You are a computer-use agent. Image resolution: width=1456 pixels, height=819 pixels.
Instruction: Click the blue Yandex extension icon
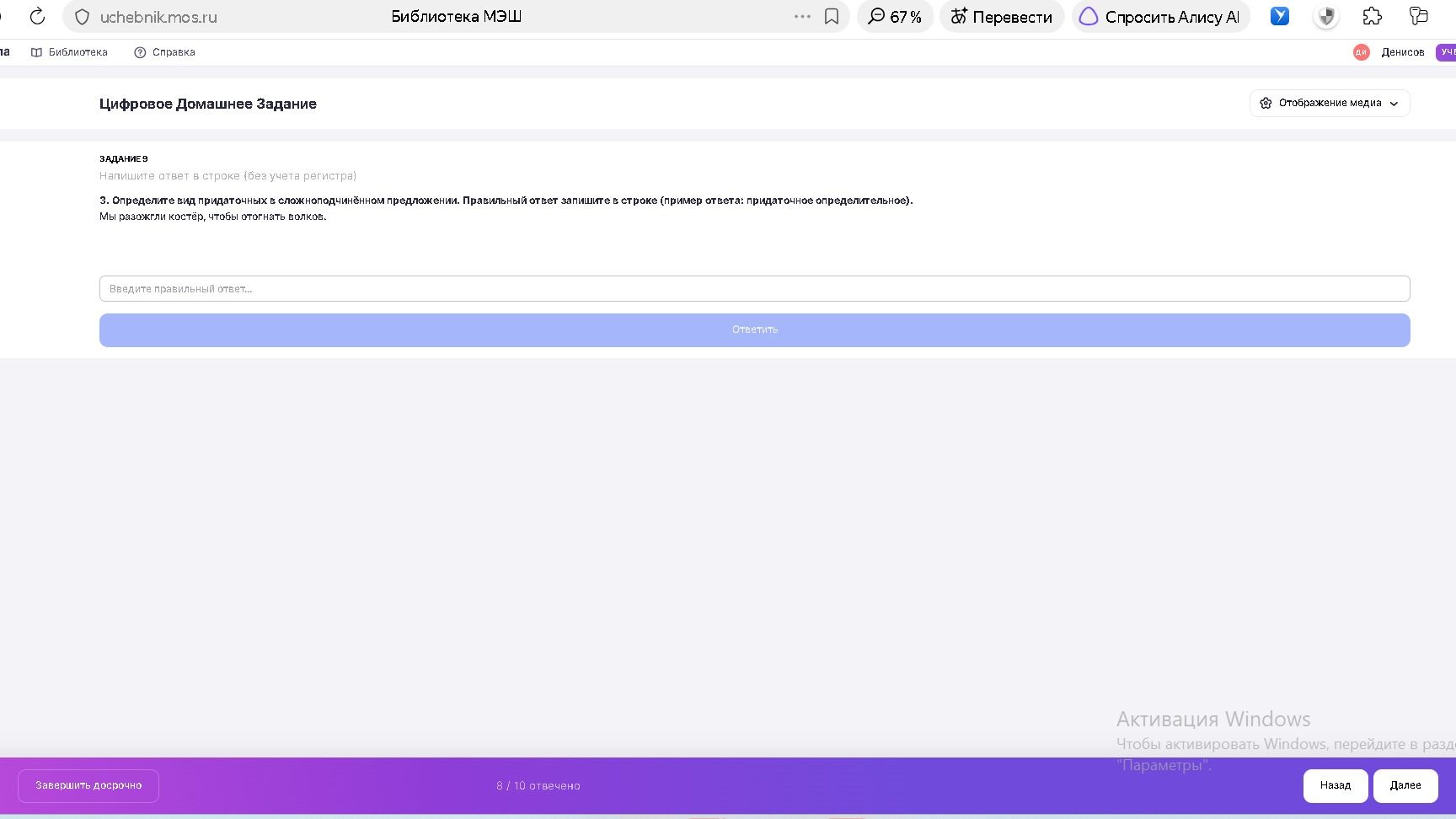click(x=1280, y=16)
